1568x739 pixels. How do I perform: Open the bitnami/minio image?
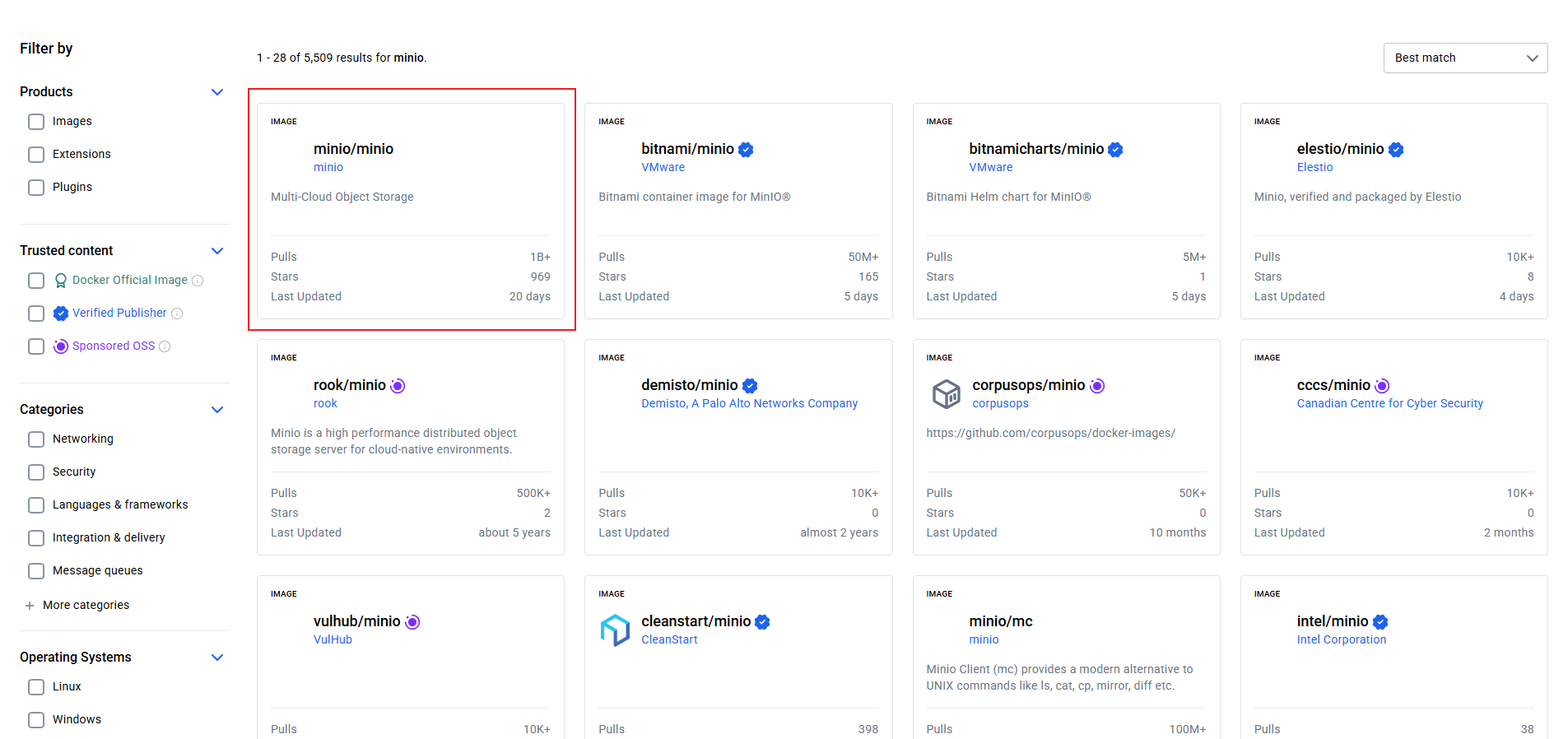[x=687, y=149]
